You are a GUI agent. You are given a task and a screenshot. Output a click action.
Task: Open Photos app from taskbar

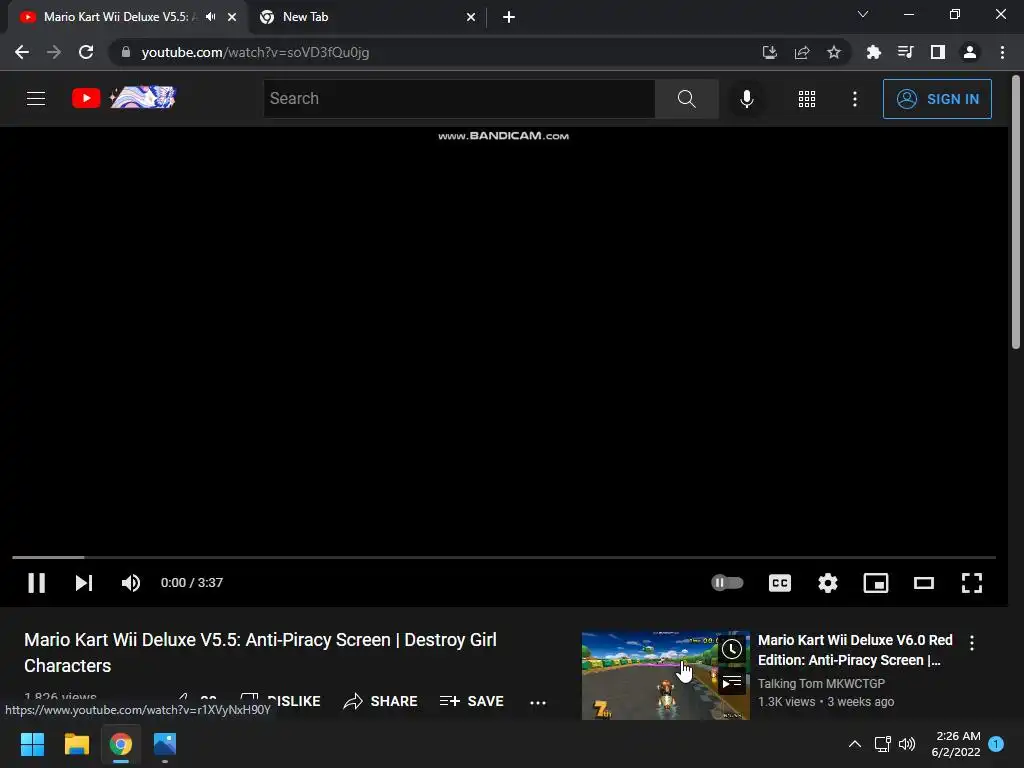click(x=165, y=744)
